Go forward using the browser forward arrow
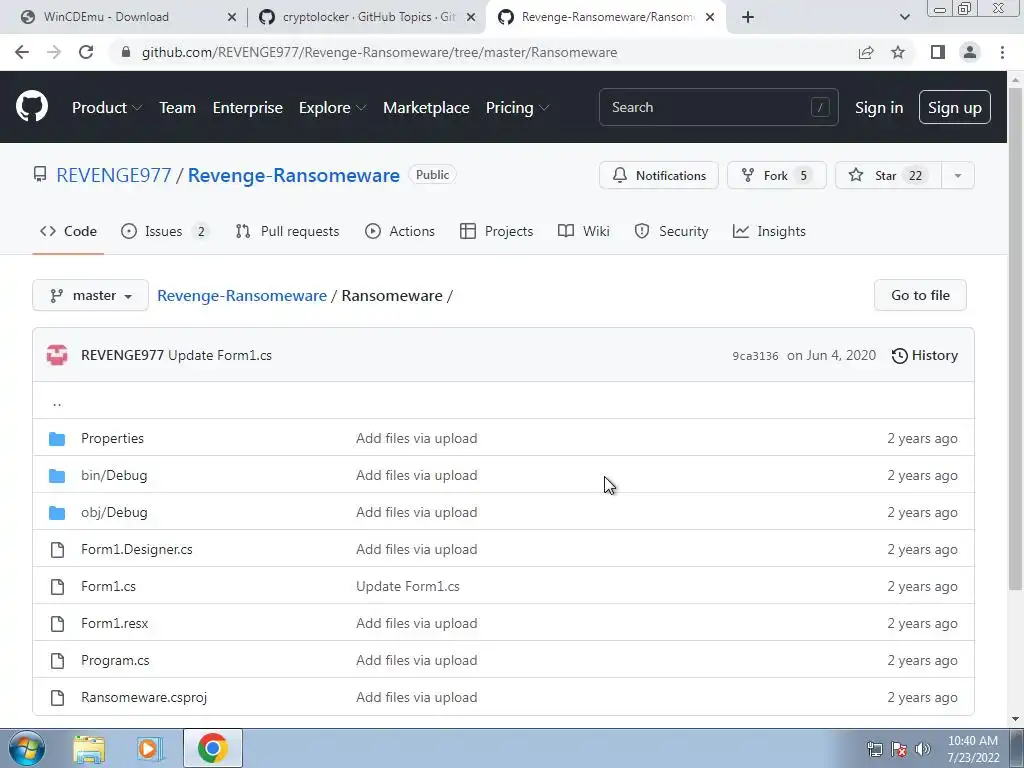Image resolution: width=1024 pixels, height=768 pixels. pyautogui.click(x=54, y=52)
